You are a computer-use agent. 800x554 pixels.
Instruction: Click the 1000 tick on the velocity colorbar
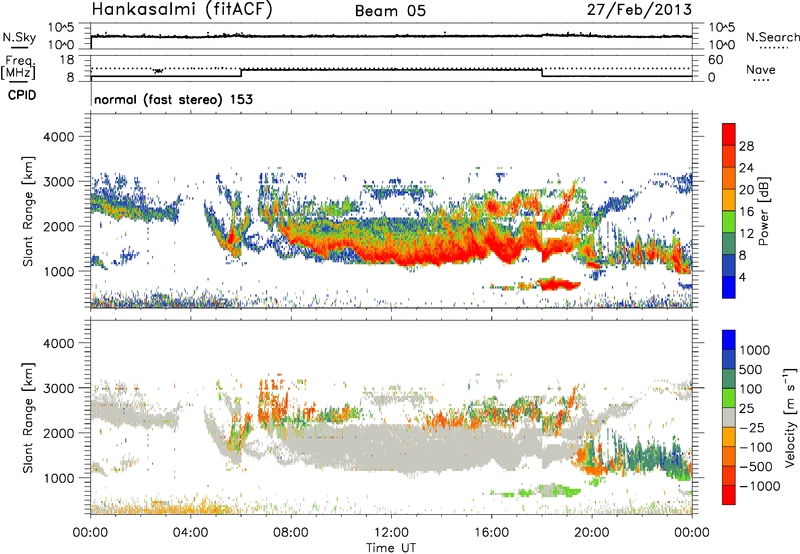(754, 350)
